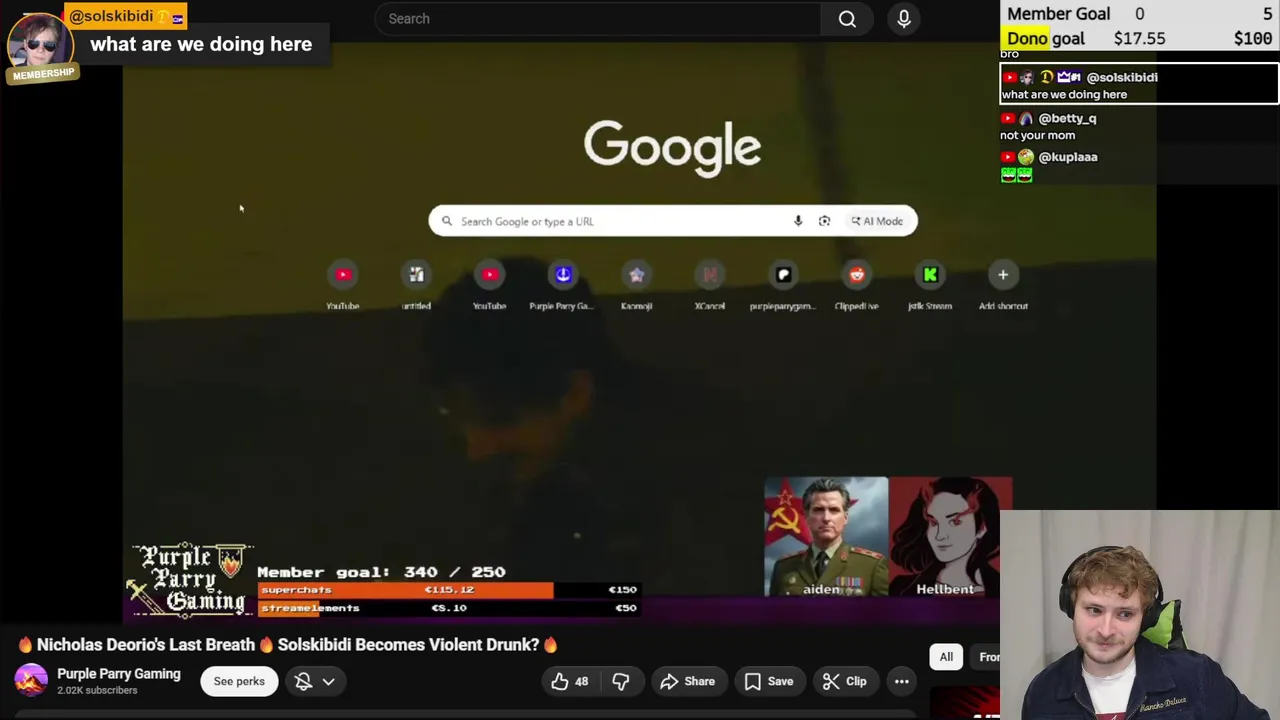Click the Google search box in video
The image size is (1280, 720).
[672, 221]
